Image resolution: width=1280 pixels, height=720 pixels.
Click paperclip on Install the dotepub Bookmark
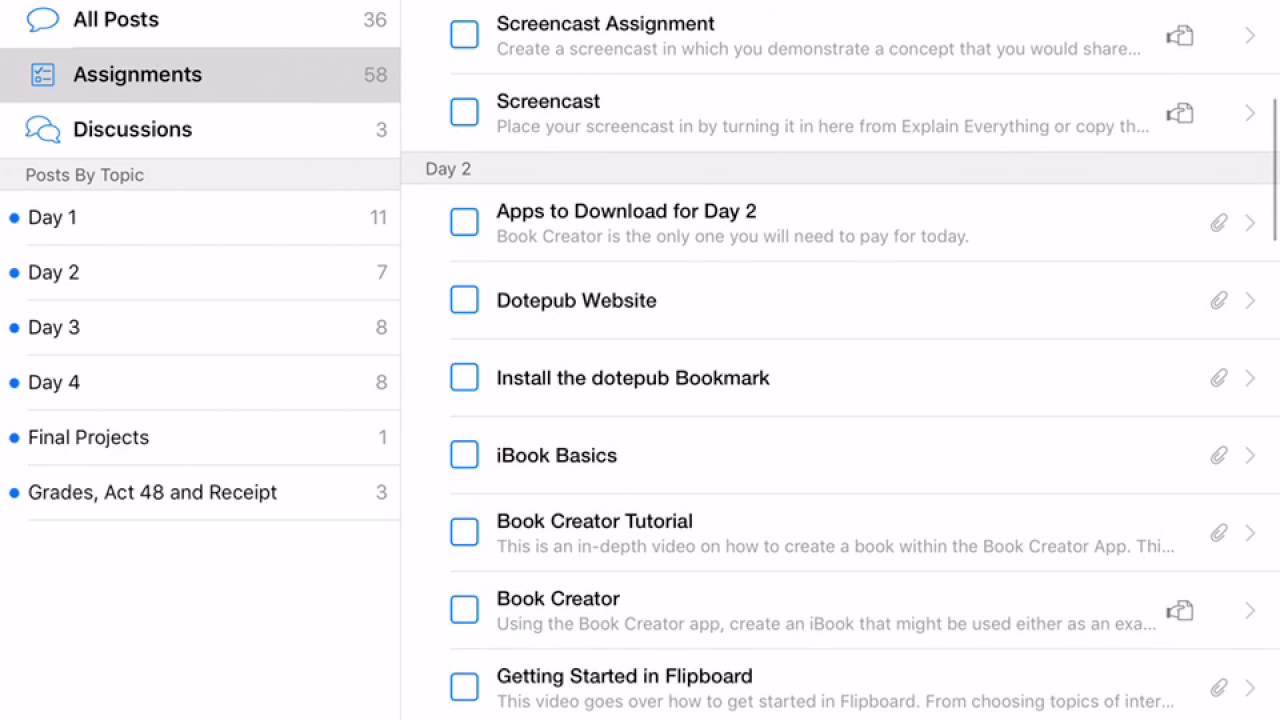tap(1218, 378)
